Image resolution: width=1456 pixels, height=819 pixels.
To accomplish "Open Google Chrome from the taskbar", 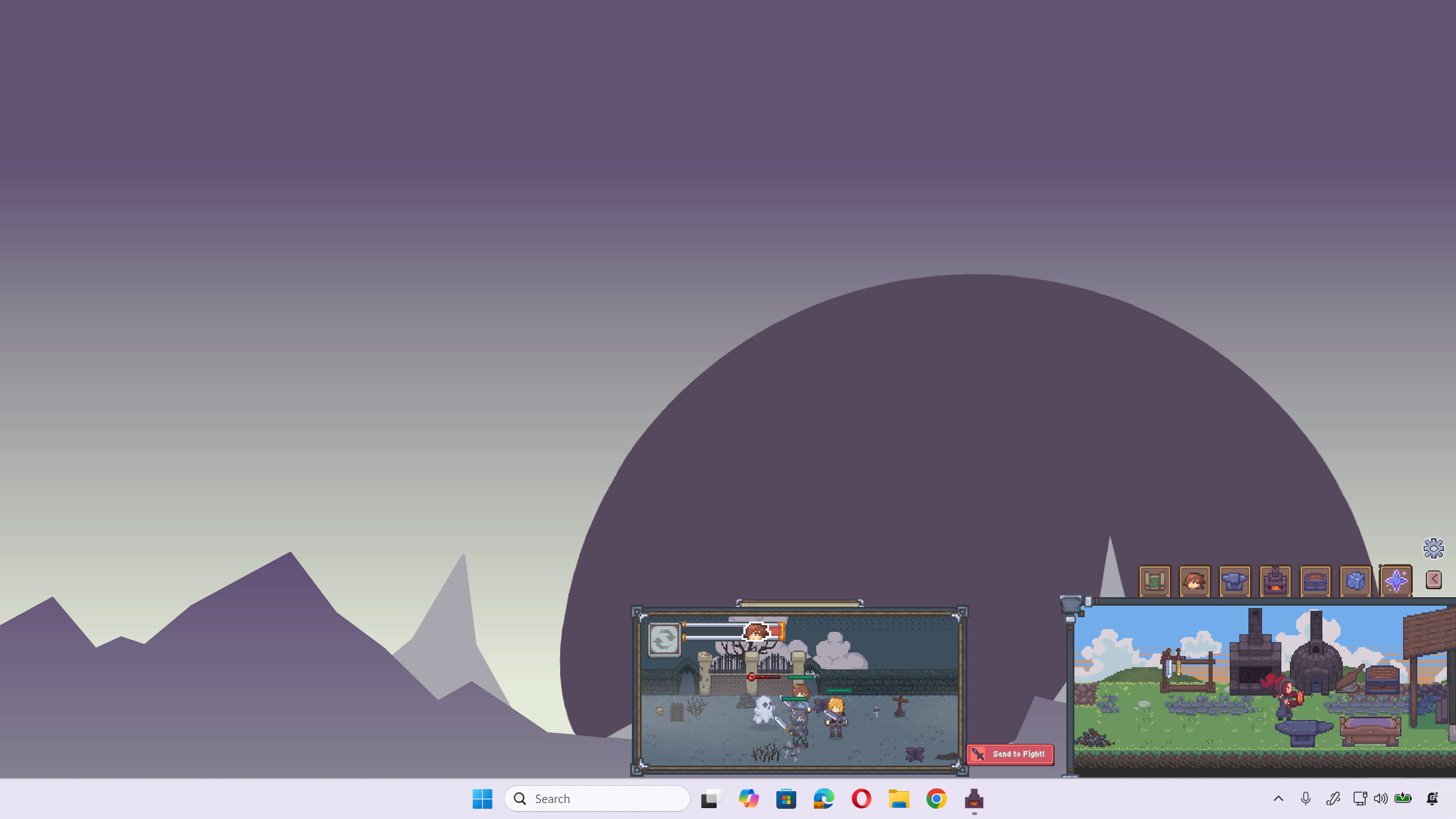I will tap(936, 799).
